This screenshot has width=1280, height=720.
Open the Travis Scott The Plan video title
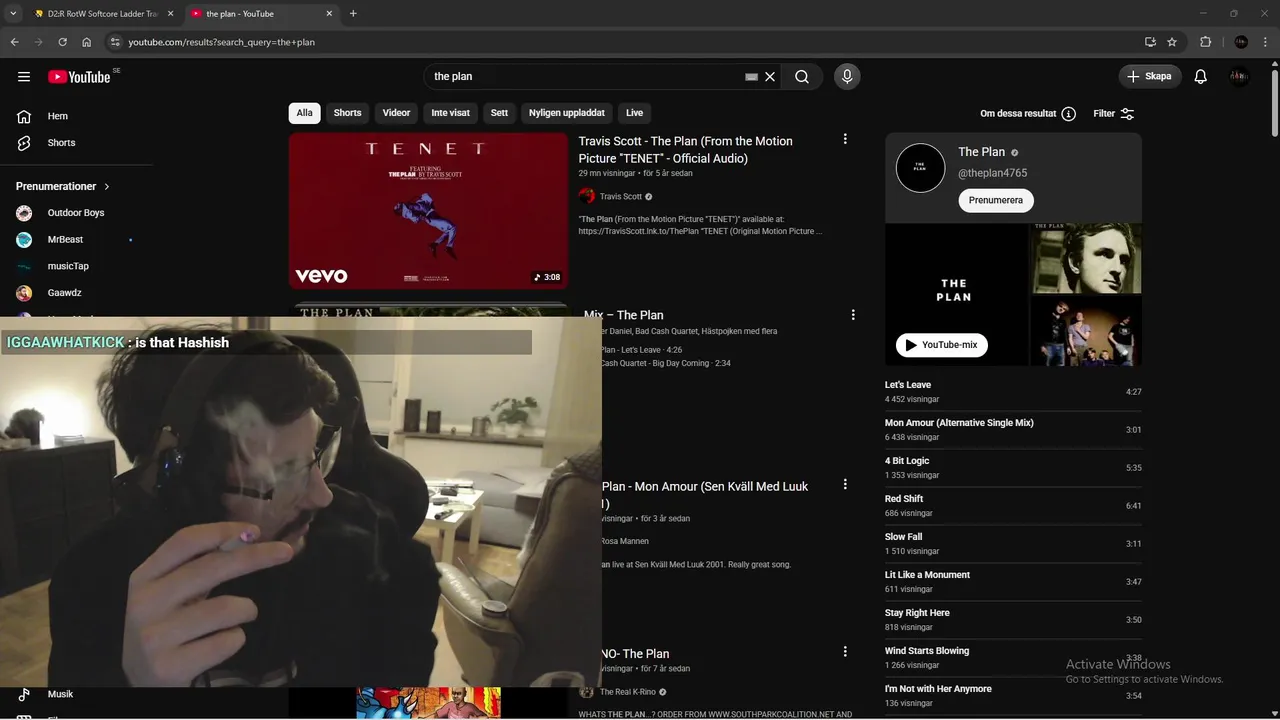pyautogui.click(x=686, y=150)
